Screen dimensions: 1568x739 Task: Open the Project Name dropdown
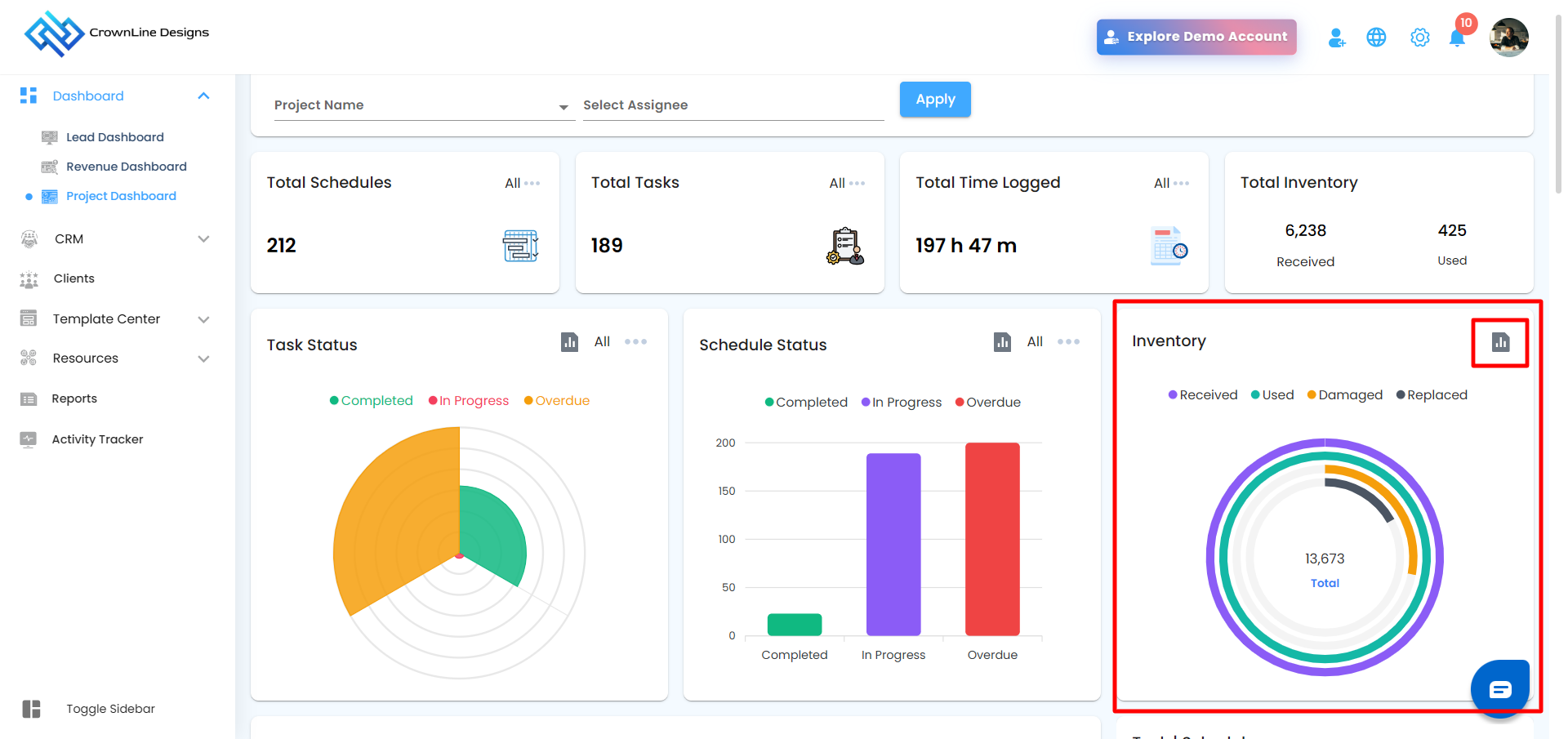click(x=421, y=105)
